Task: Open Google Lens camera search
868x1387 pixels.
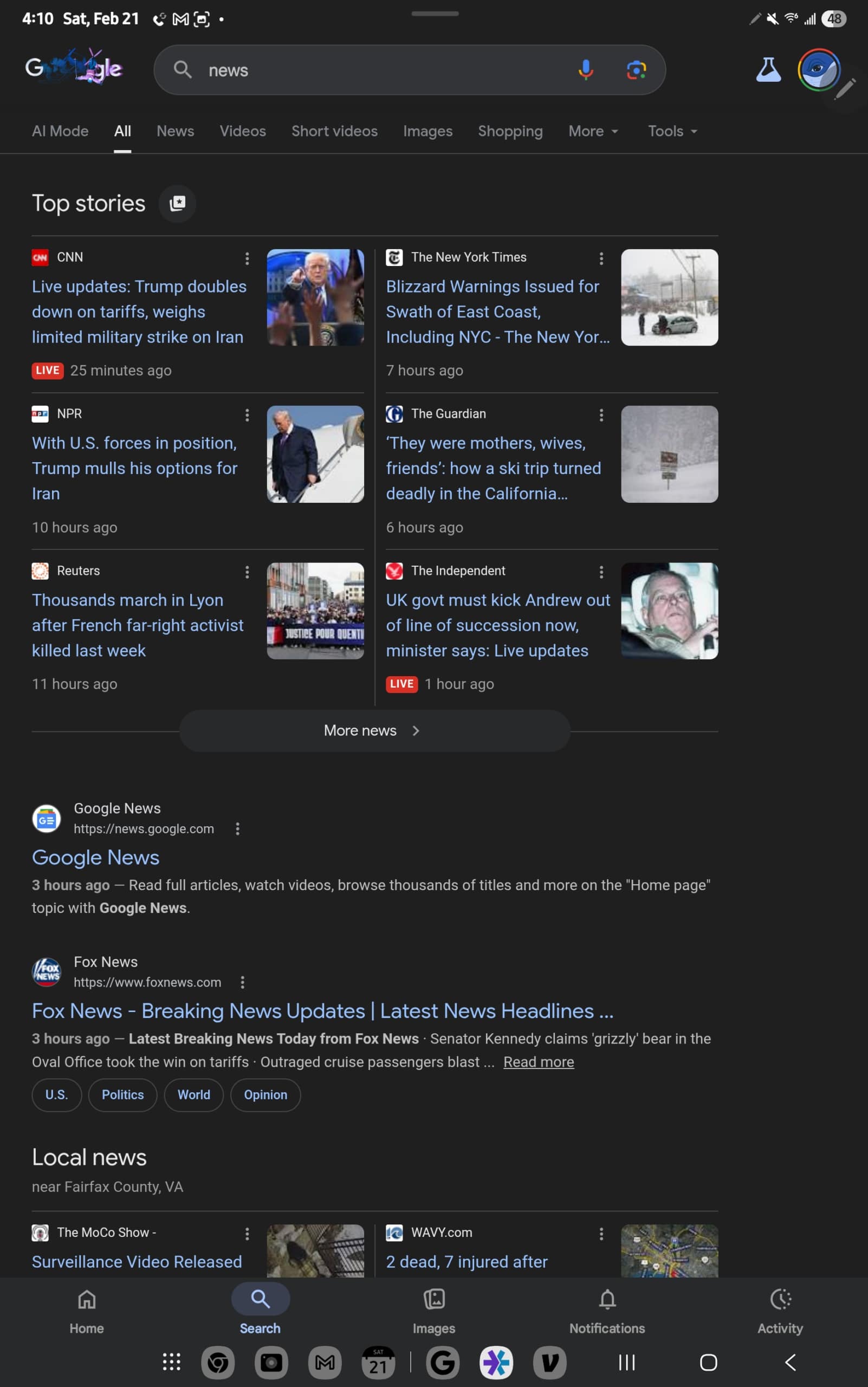Action: click(x=636, y=70)
